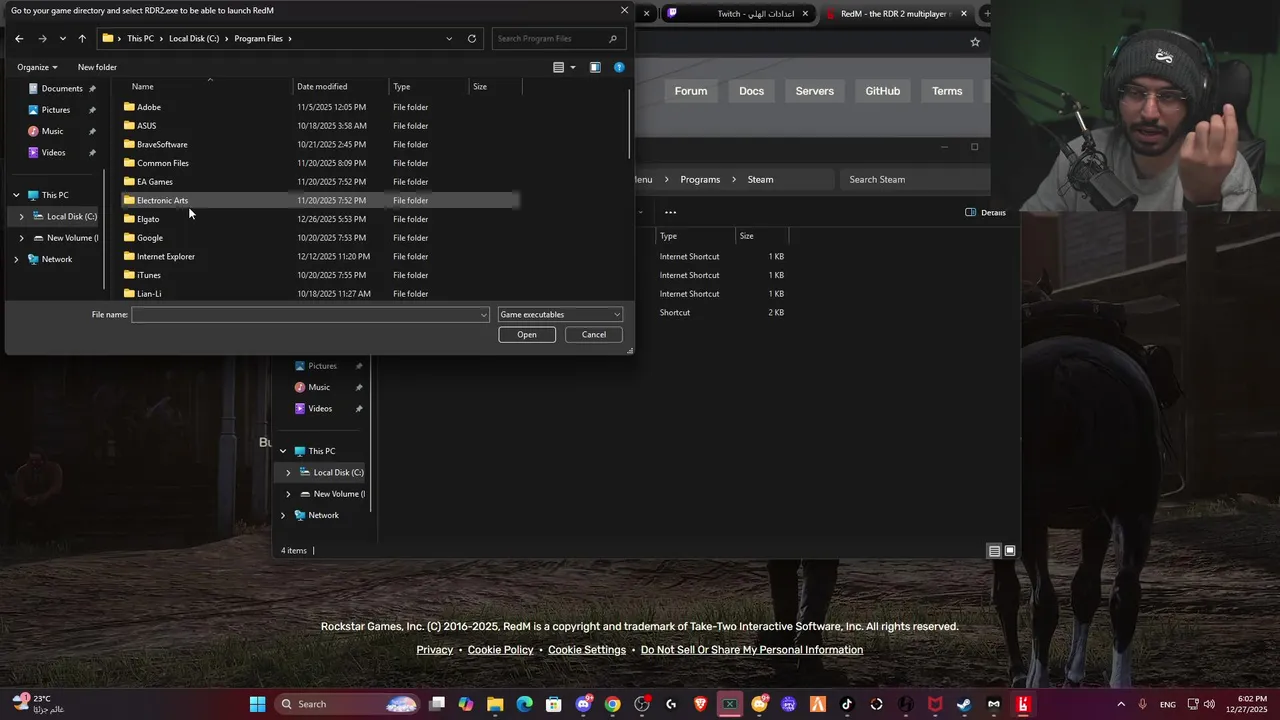Click Steam breadcrumb in background Explorer
This screenshot has height=720, width=1280.
761,180
